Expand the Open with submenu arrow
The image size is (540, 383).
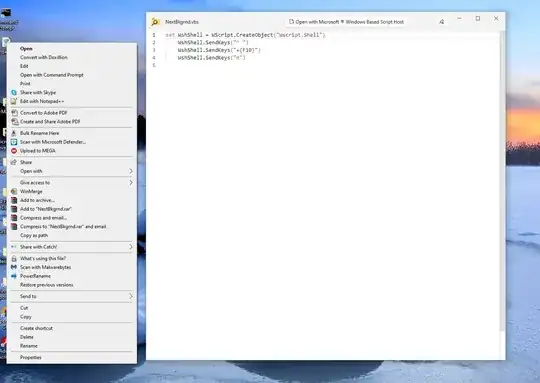(131, 171)
